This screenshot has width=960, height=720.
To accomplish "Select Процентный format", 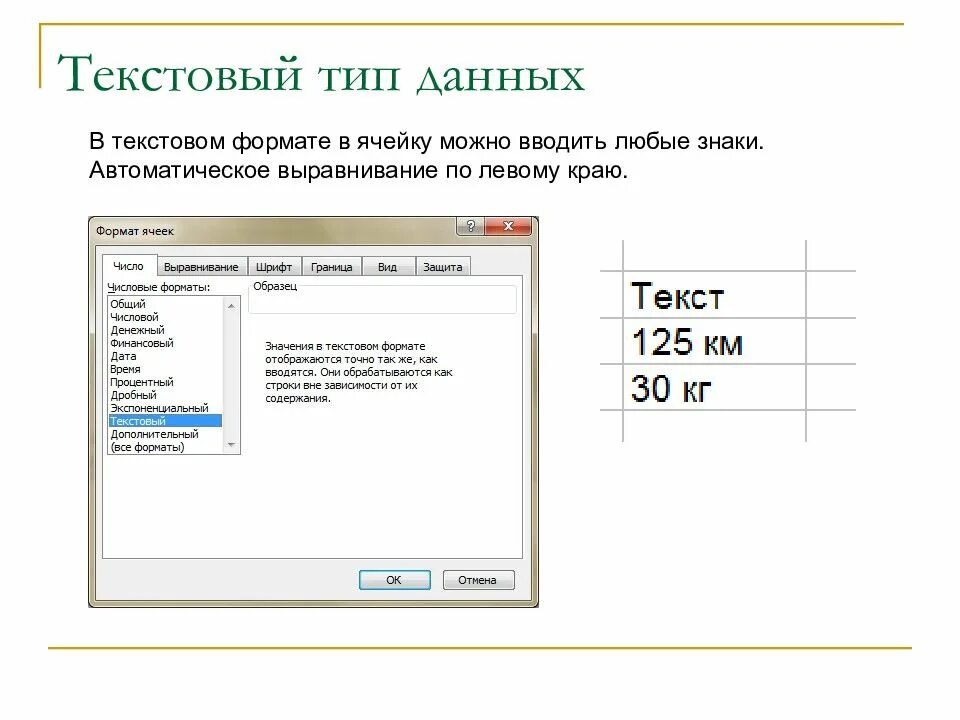I will pyautogui.click(x=165, y=382).
